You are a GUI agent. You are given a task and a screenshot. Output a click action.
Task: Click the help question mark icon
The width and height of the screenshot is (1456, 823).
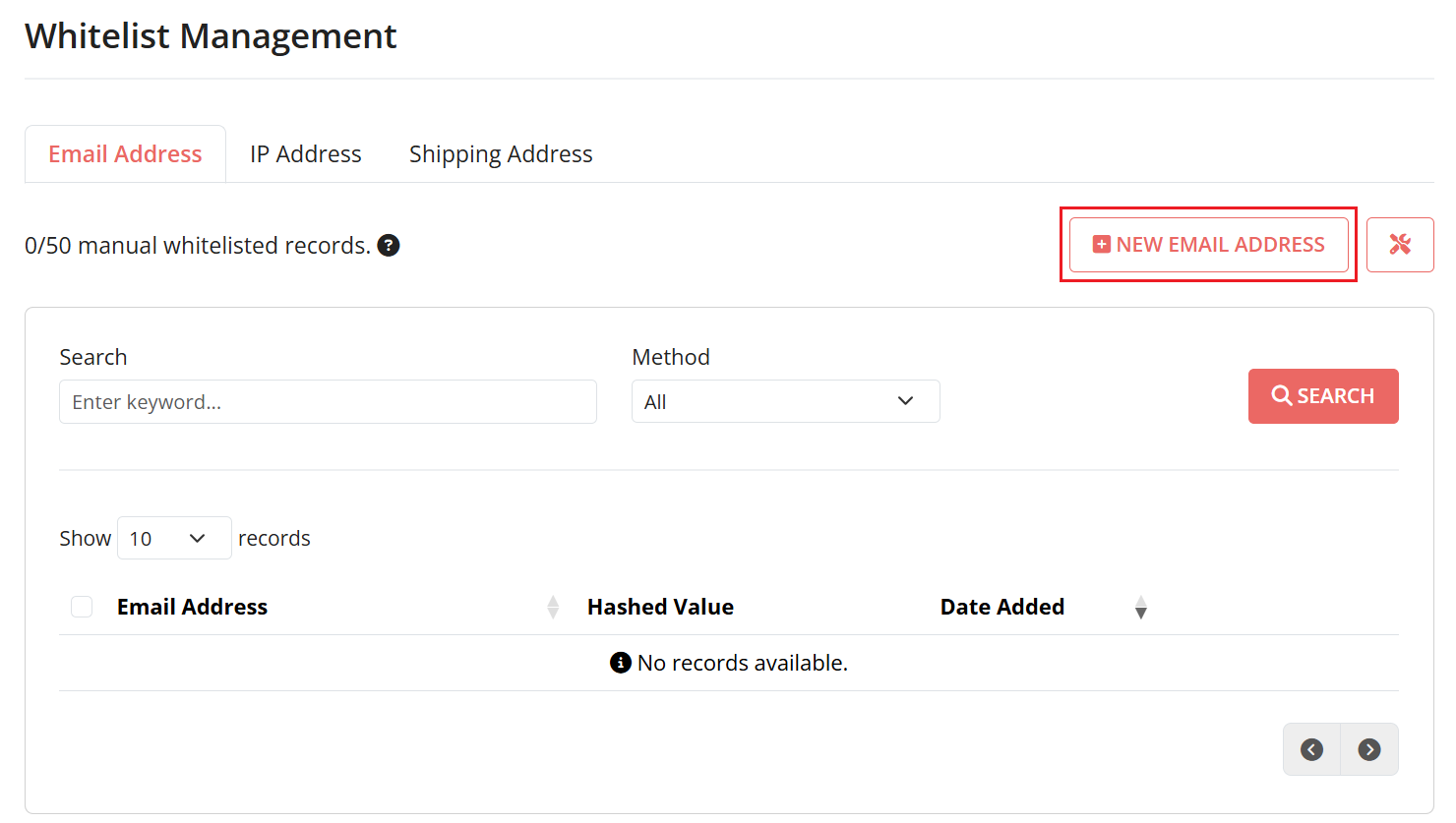click(389, 246)
